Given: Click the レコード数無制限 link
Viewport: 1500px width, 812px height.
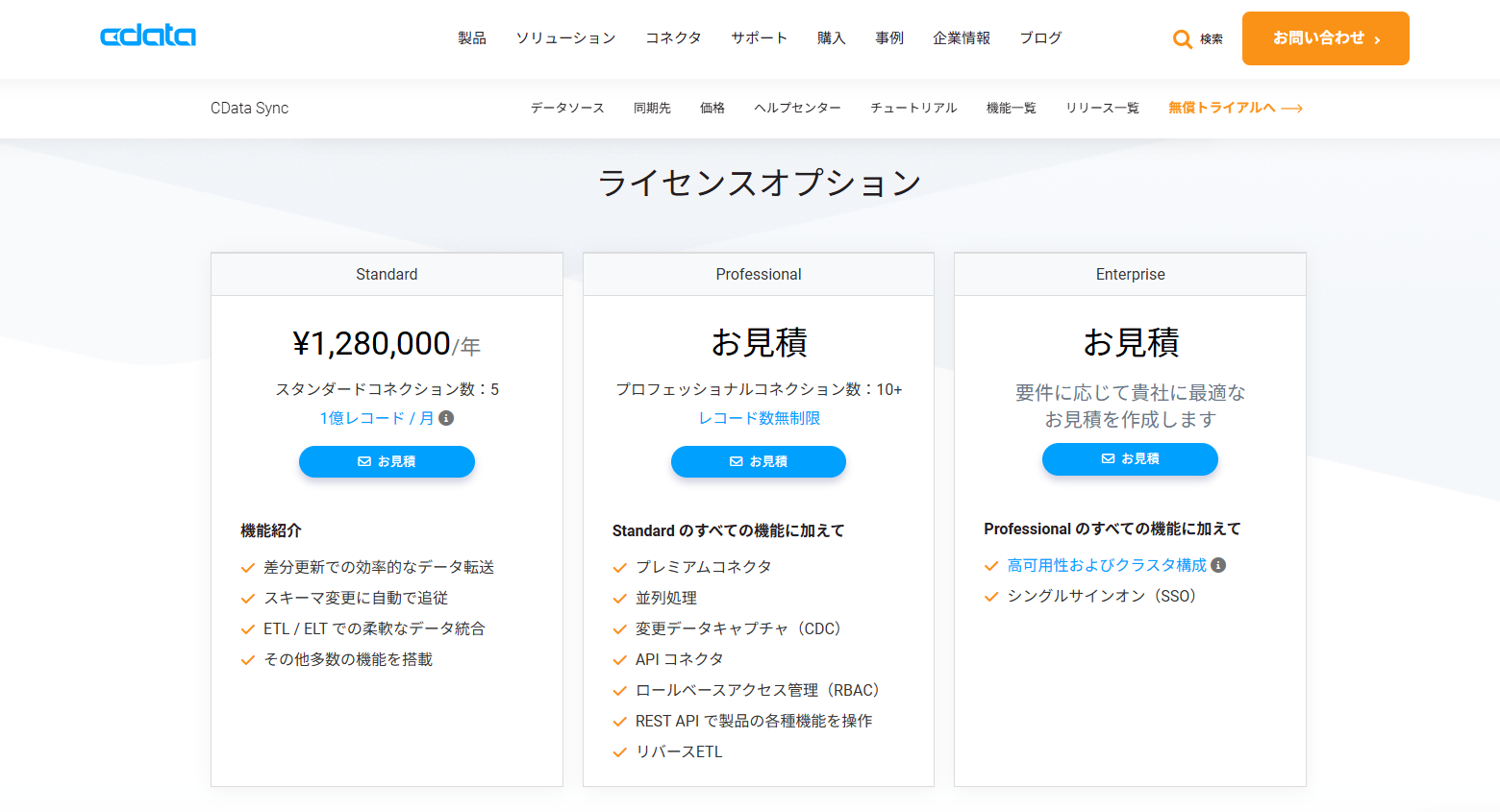Looking at the screenshot, I should (759, 418).
